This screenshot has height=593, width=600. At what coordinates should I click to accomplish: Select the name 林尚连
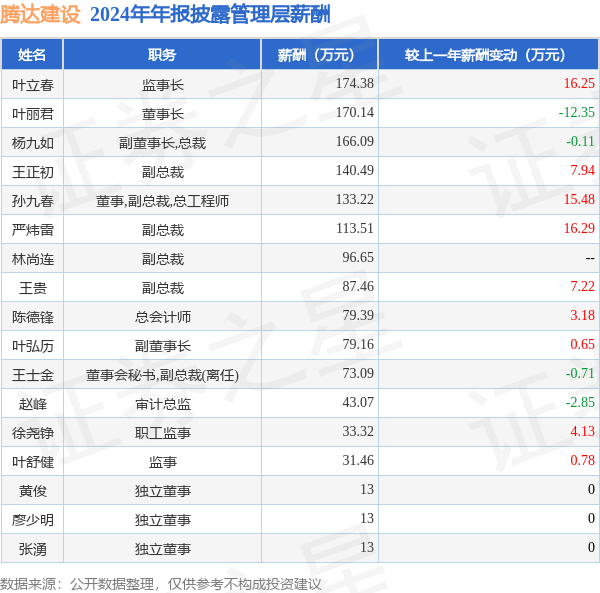pos(33,259)
